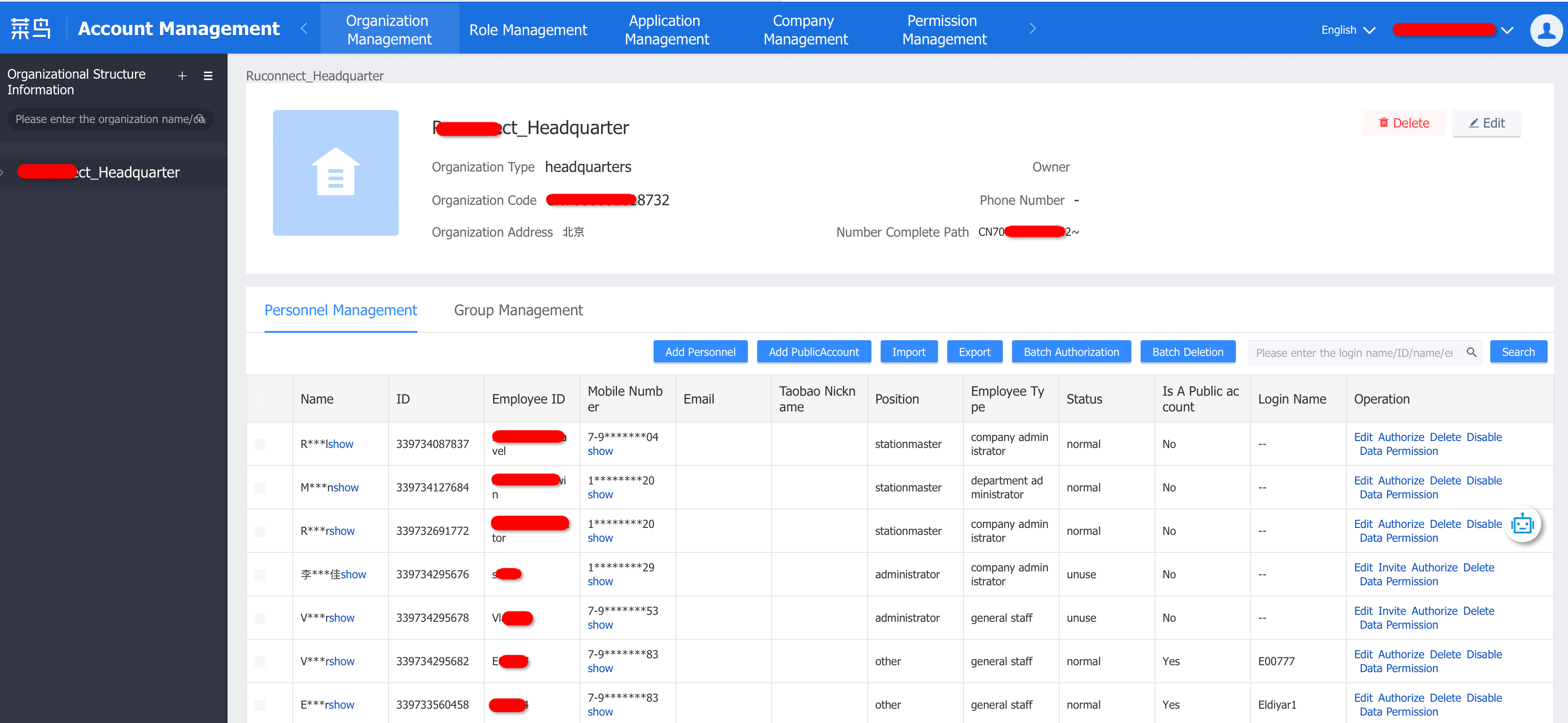
Task: Click the plus icon to add organization
Action: (x=181, y=76)
